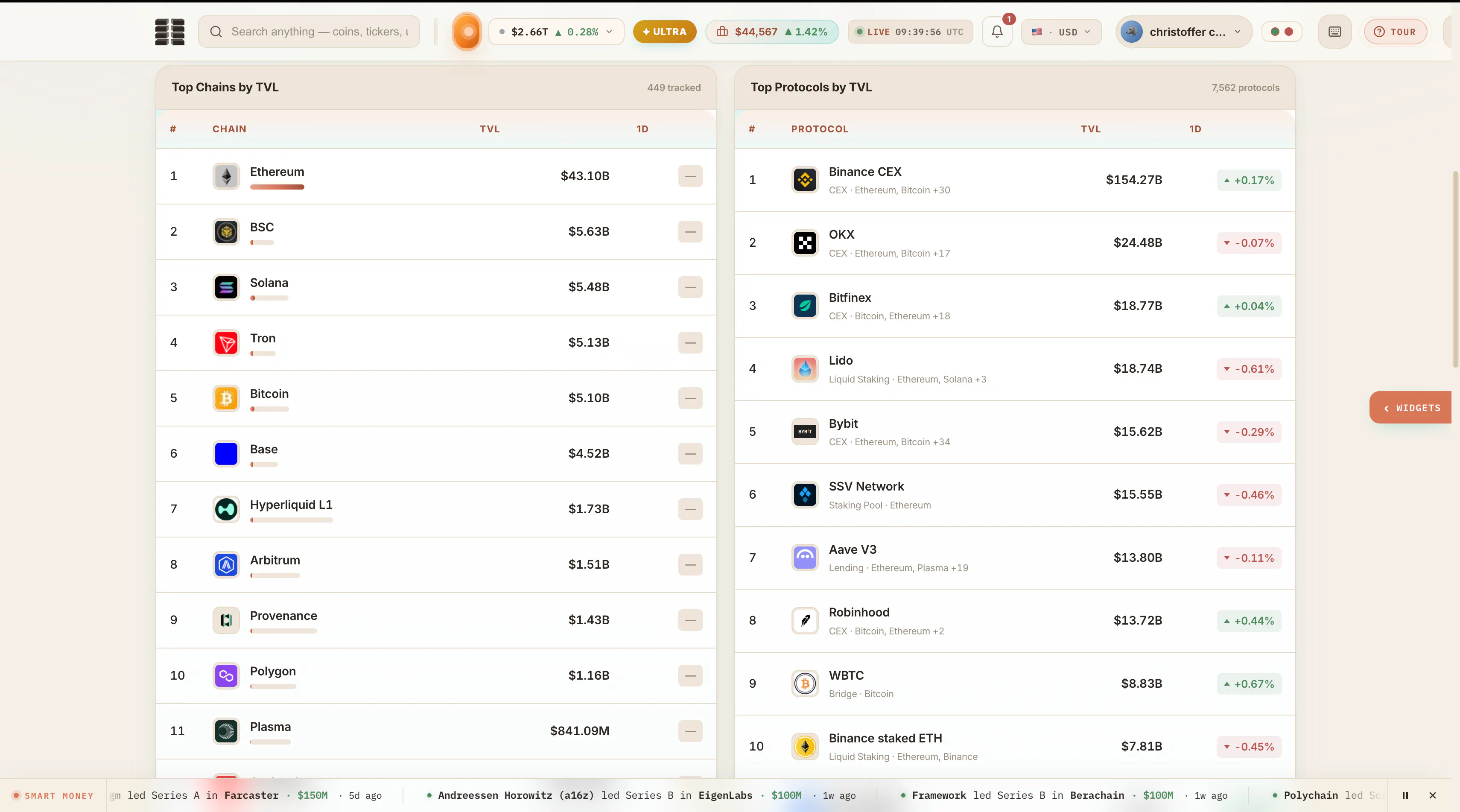The width and height of the screenshot is (1460, 812).
Task: Sort chains by the TVL column
Action: point(490,129)
